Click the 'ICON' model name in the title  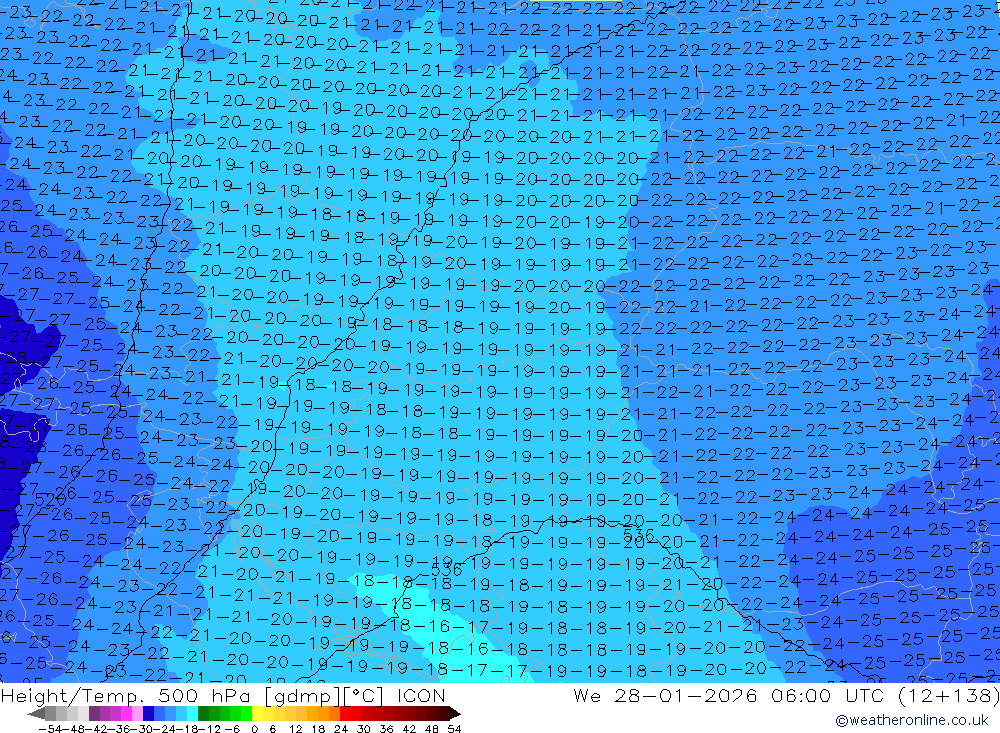coord(421,695)
